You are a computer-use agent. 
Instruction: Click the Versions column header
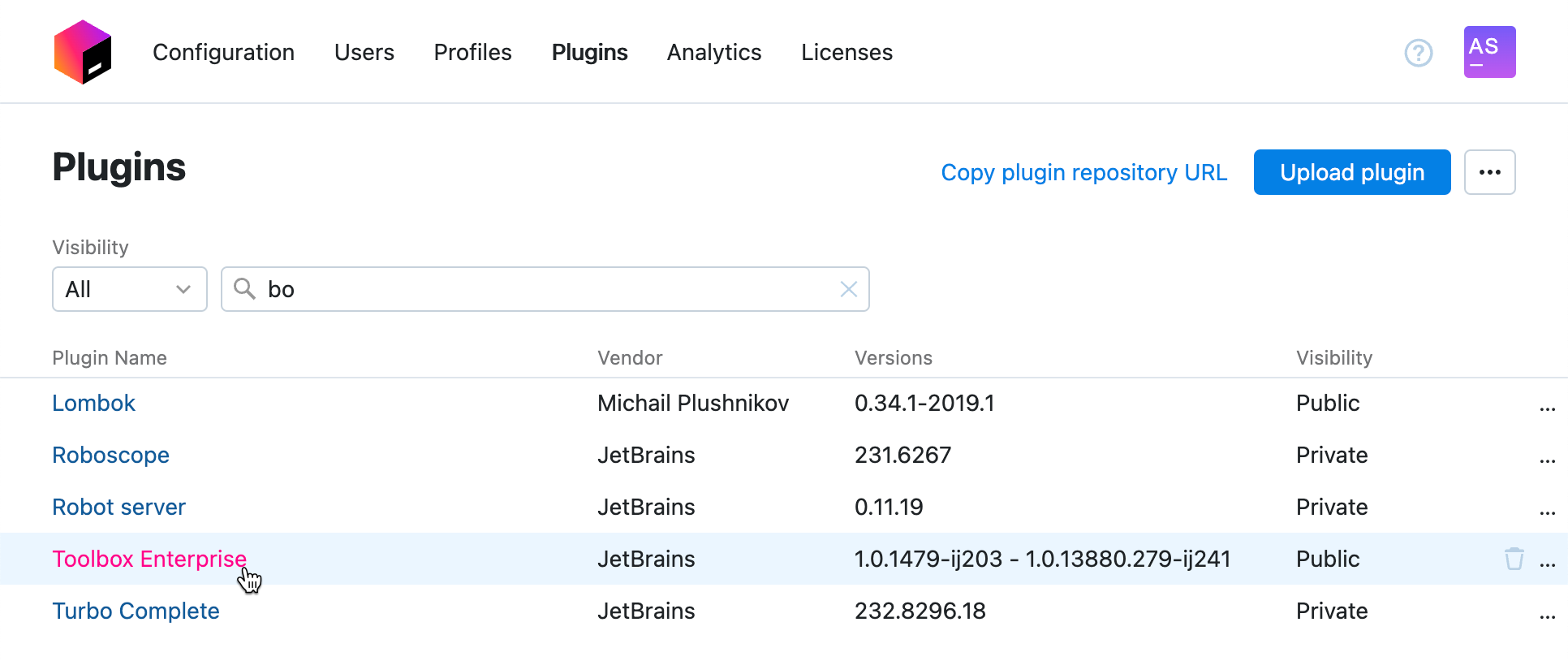click(x=894, y=358)
